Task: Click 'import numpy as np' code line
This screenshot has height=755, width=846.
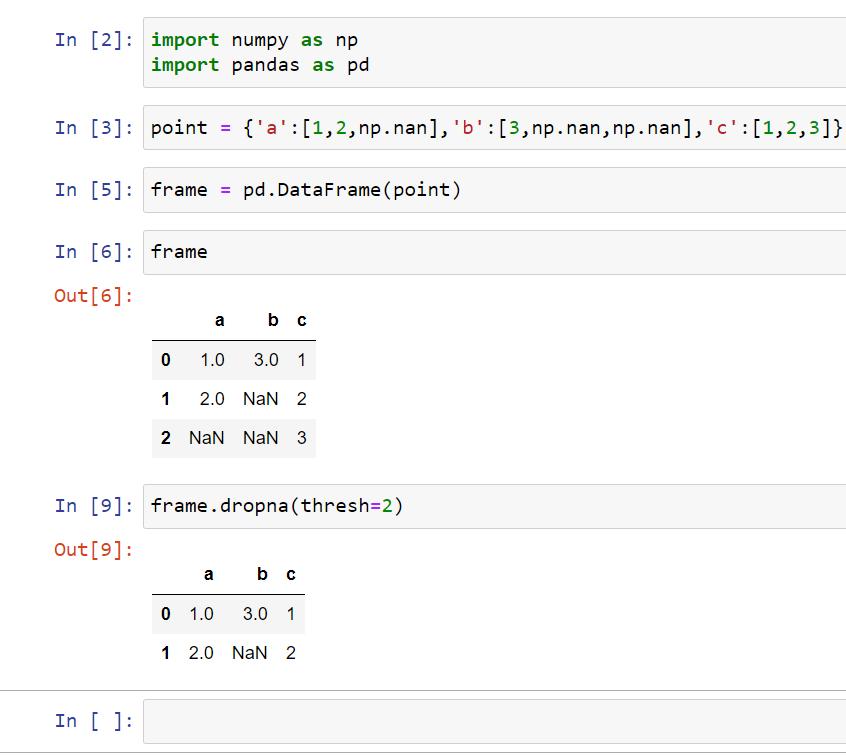Action: [254, 40]
